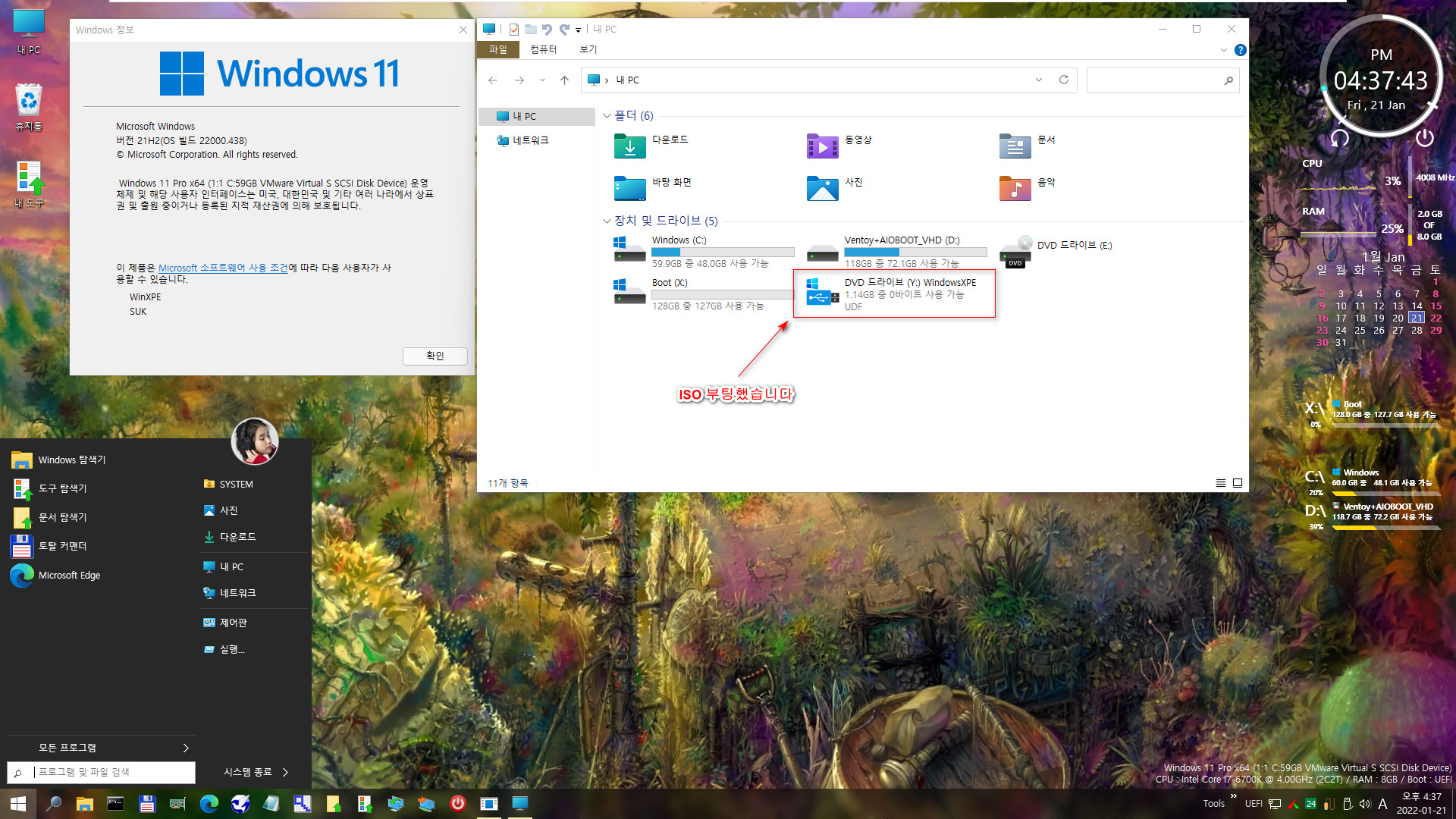Open File Explorer from the taskbar
This screenshot has height=819, width=1456.
tap(84, 804)
